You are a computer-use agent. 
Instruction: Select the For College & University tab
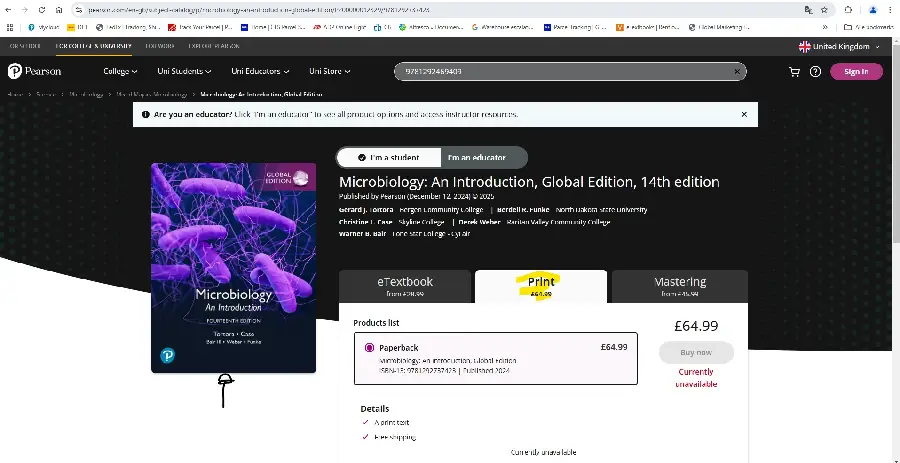[x=94, y=46]
